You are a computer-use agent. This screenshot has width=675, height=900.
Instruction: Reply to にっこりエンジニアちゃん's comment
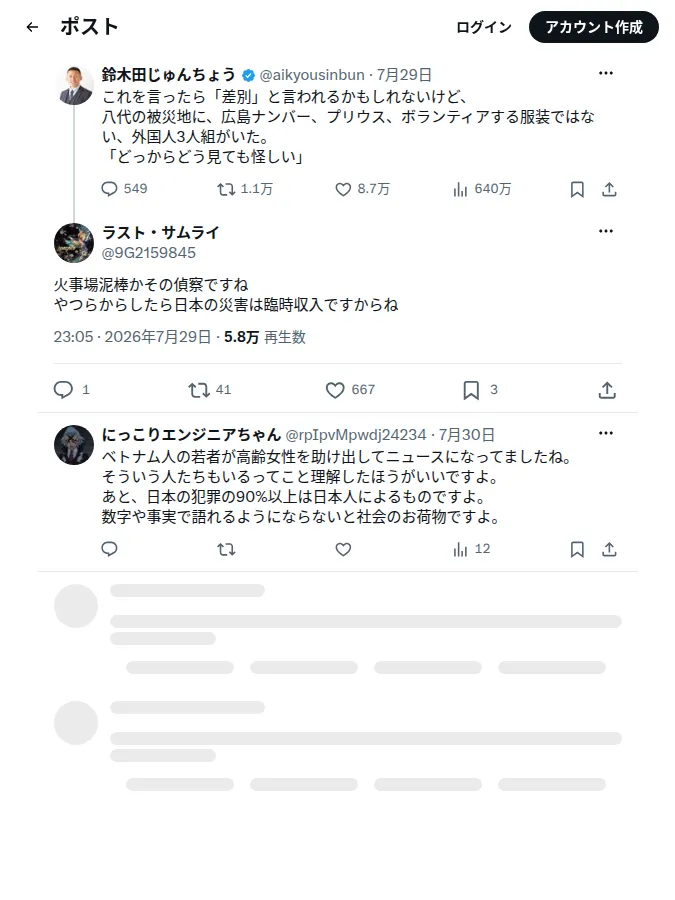click(x=109, y=549)
